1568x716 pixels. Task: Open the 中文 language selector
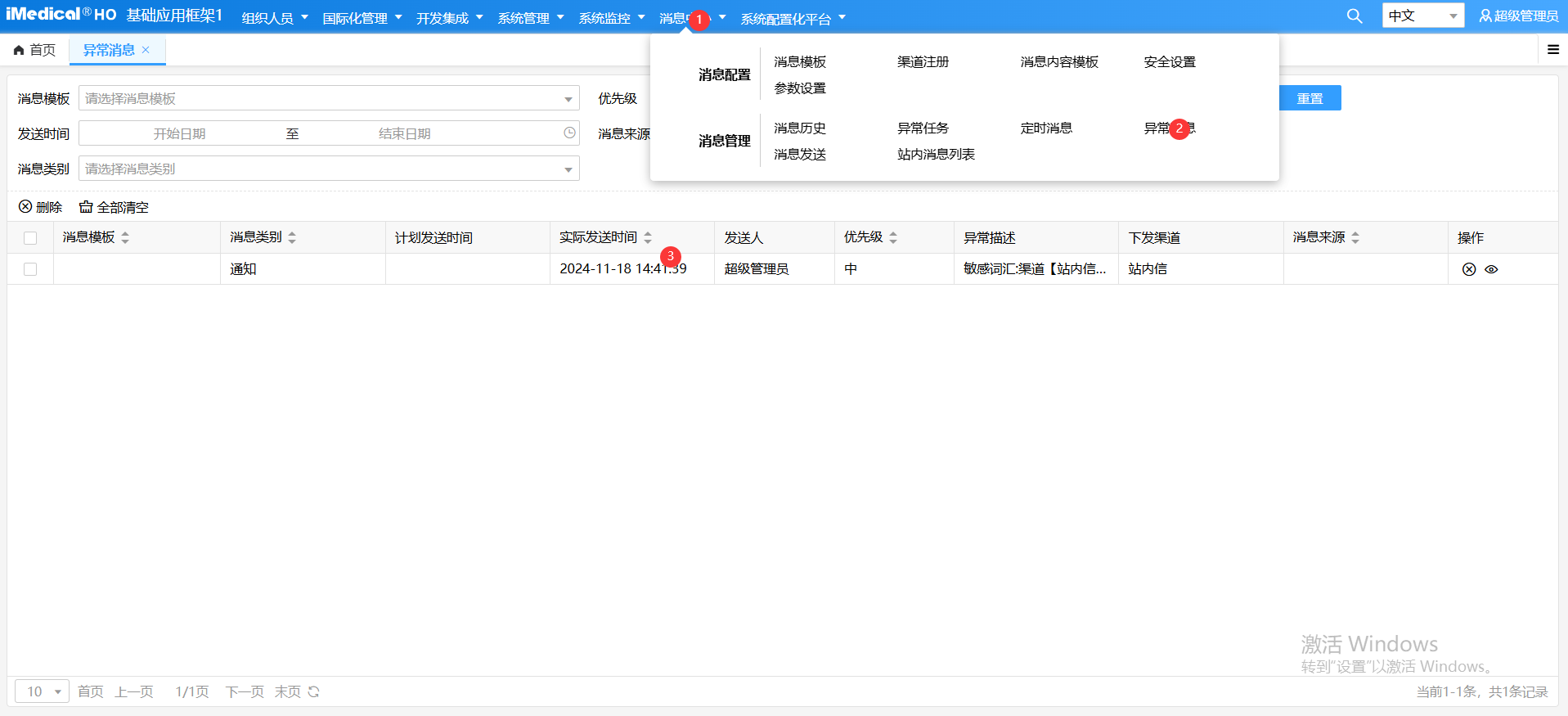1422,16
